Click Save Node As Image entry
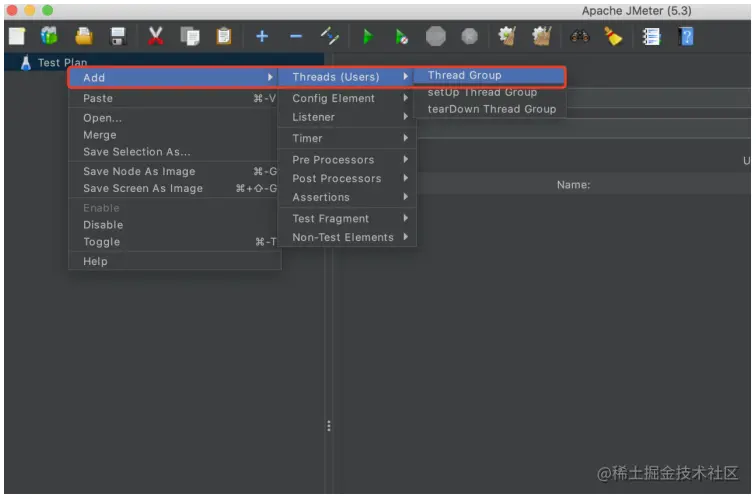 (174, 172)
